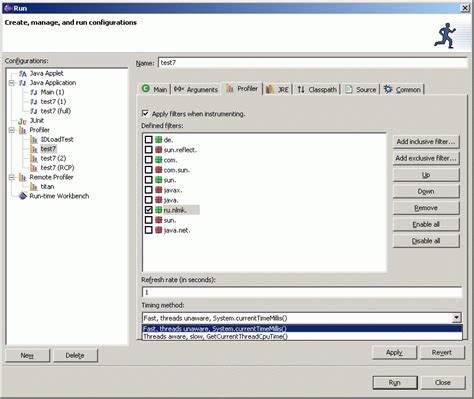The image size is (474, 399).
Task: Click the IDLoadTest profiler icon
Action: coord(34,140)
